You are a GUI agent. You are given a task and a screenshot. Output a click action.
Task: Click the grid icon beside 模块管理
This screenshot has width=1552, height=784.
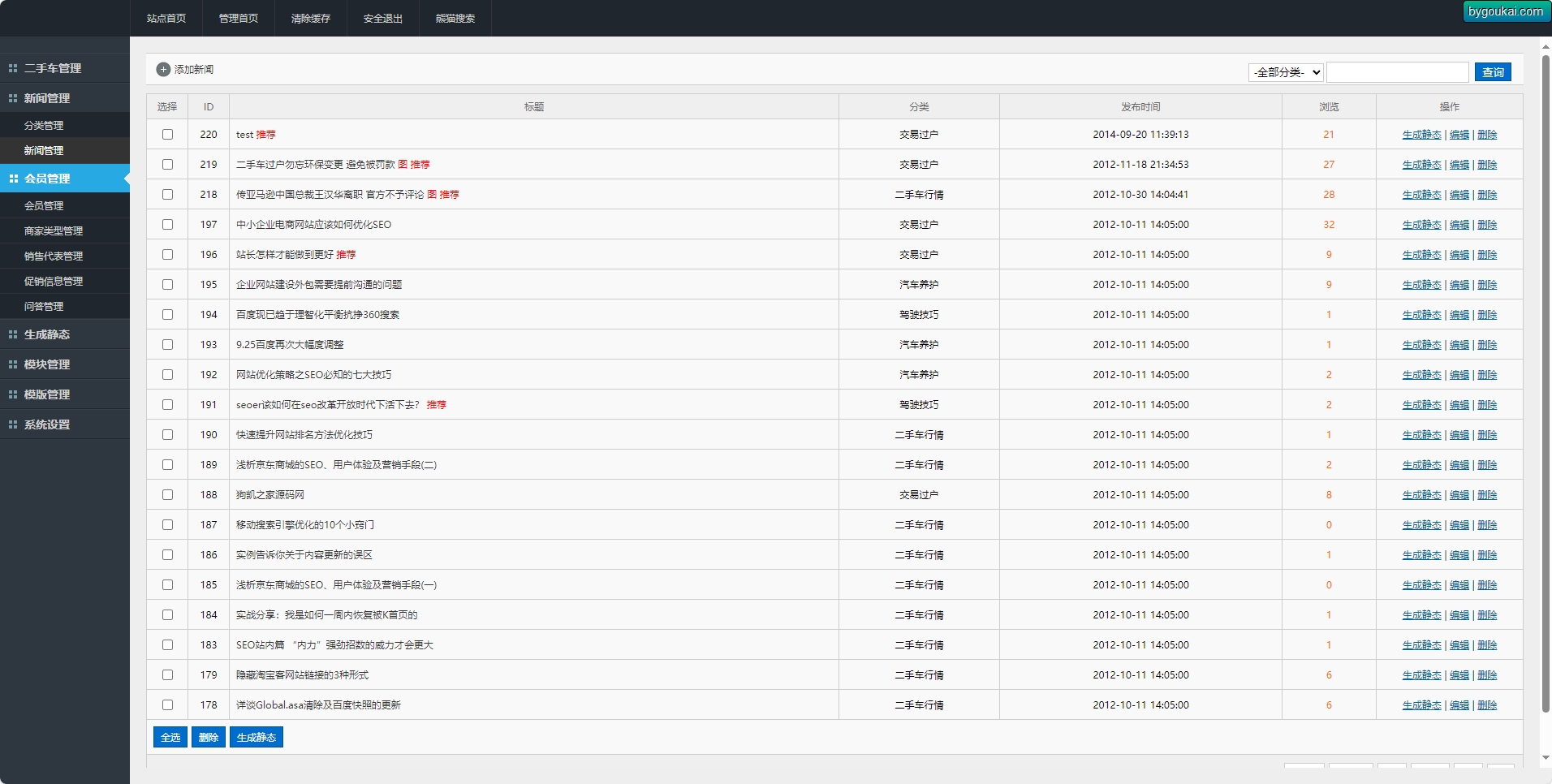click(13, 364)
